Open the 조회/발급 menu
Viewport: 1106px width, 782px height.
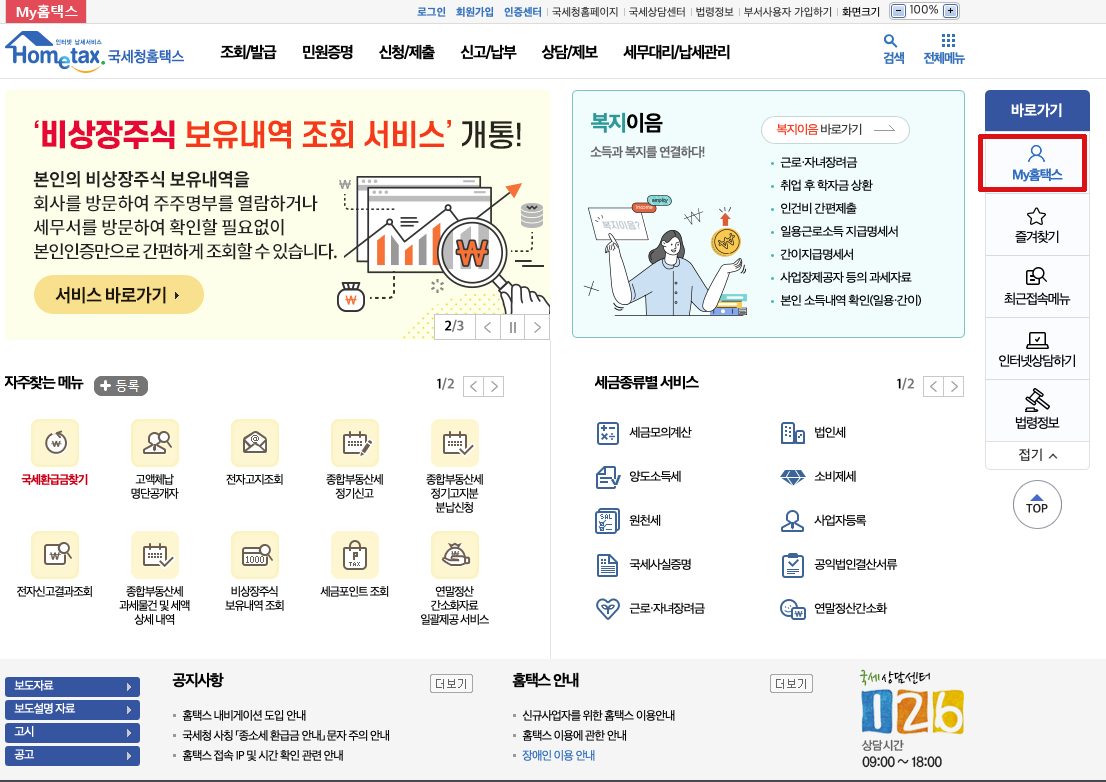[x=248, y=52]
